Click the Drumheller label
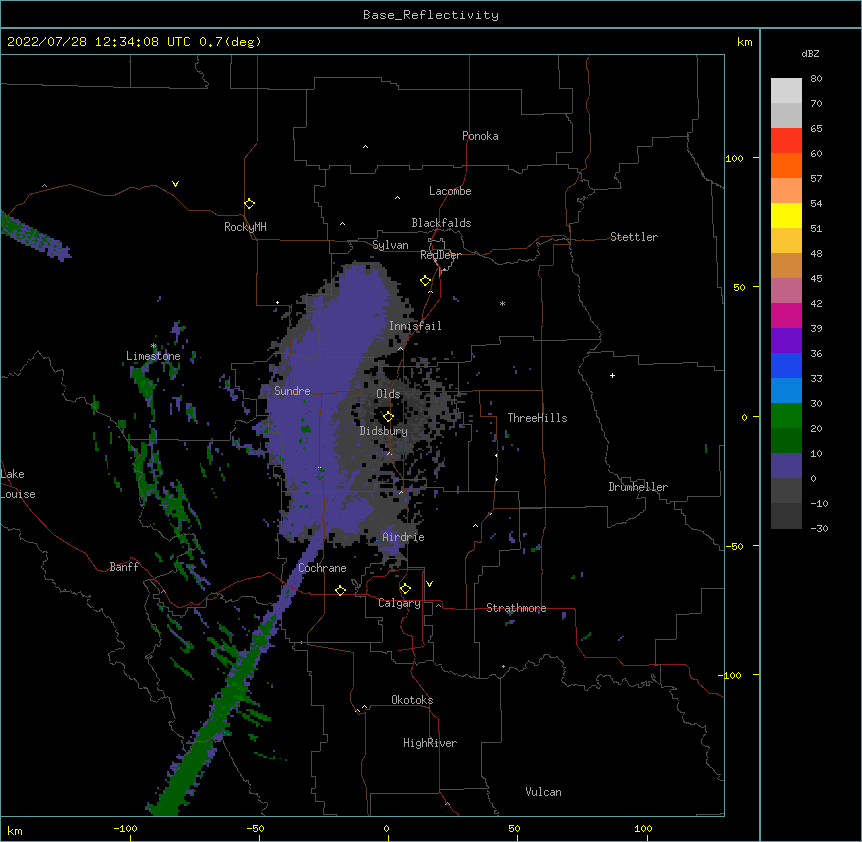Image resolution: width=862 pixels, height=842 pixels. click(x=638, y=487)
